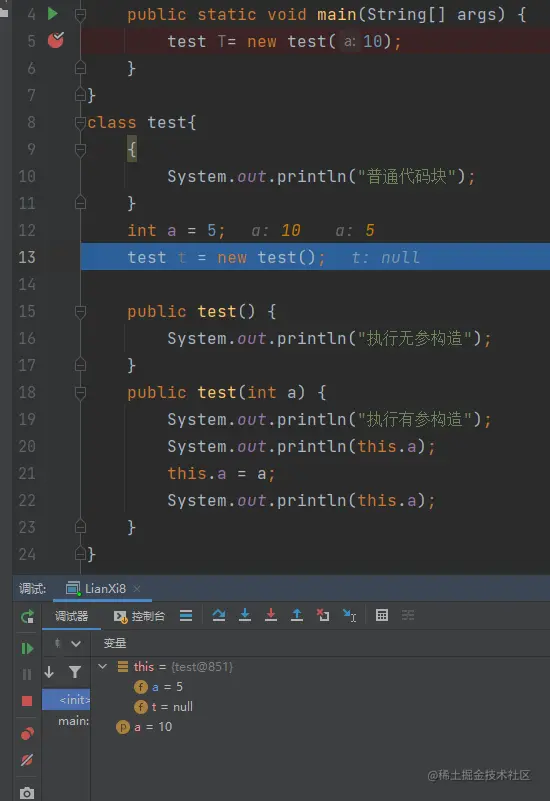This screenshot has height=801, width=550.
Task: Collapse the 'this' variable tree node
Action: tap(103, 666)
